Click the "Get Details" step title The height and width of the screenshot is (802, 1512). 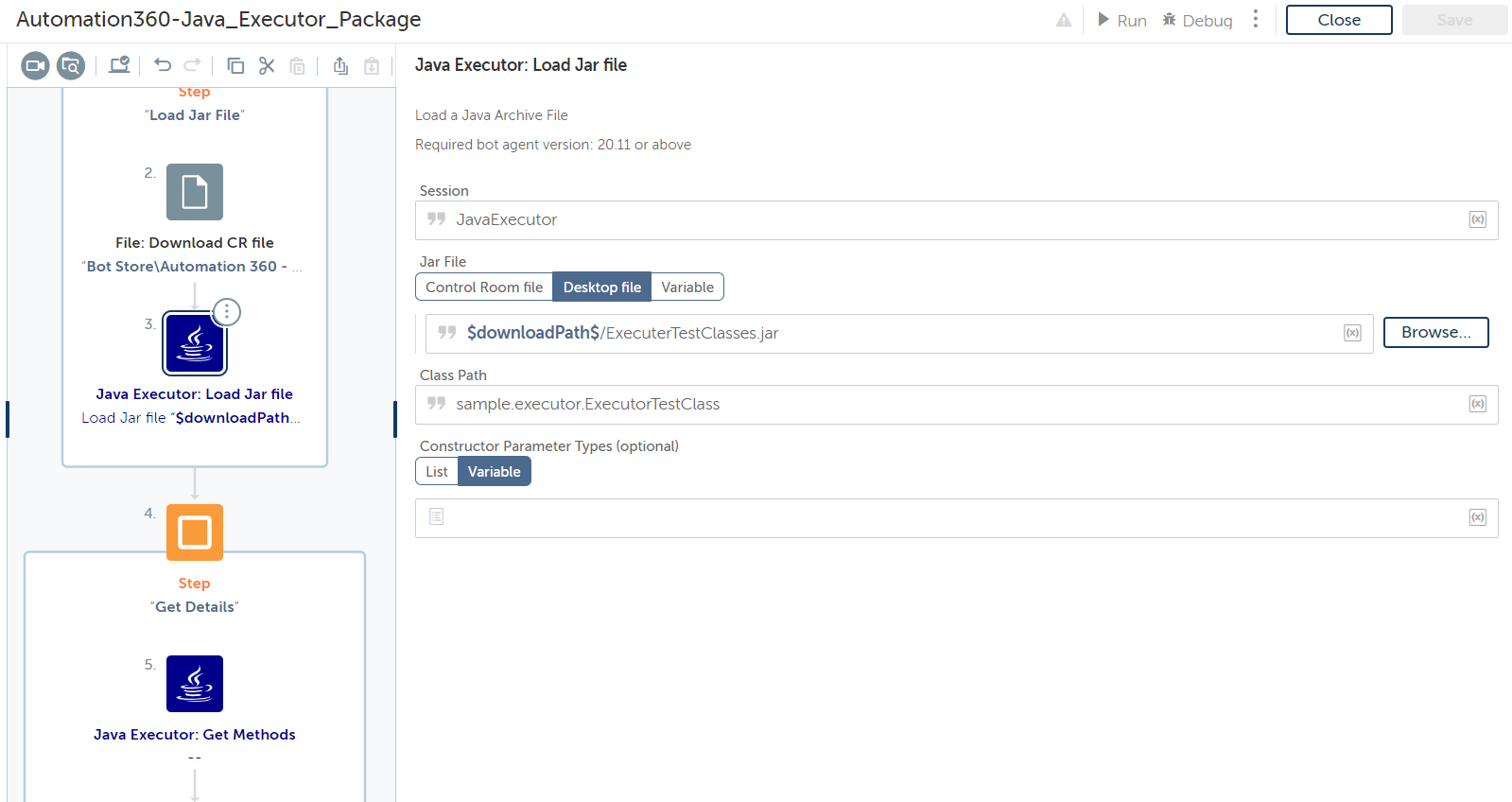[195, 607]
